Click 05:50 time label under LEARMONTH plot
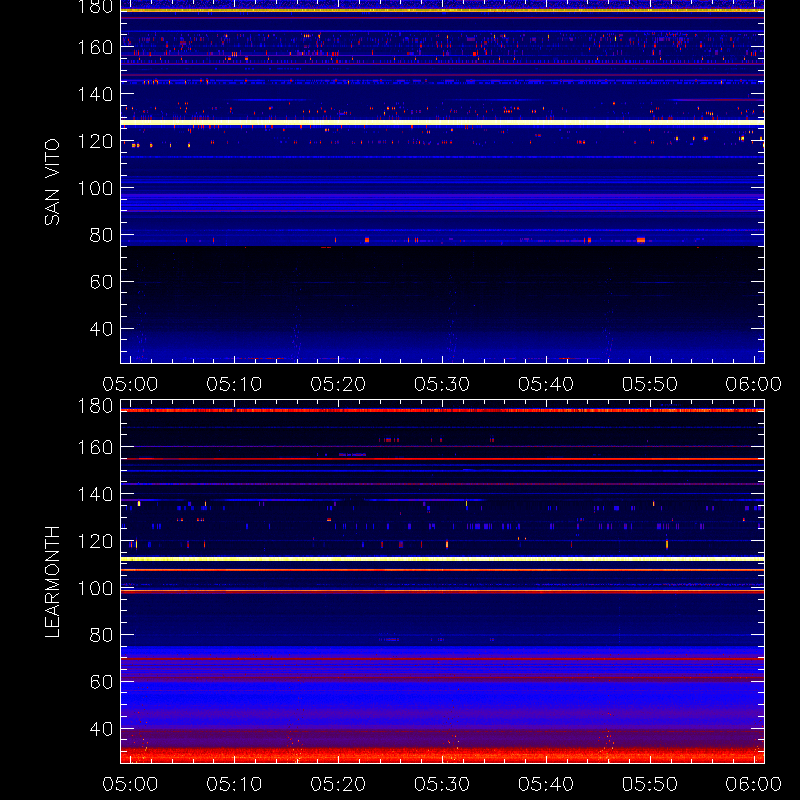The image size is (800, 800). [649, 784]
